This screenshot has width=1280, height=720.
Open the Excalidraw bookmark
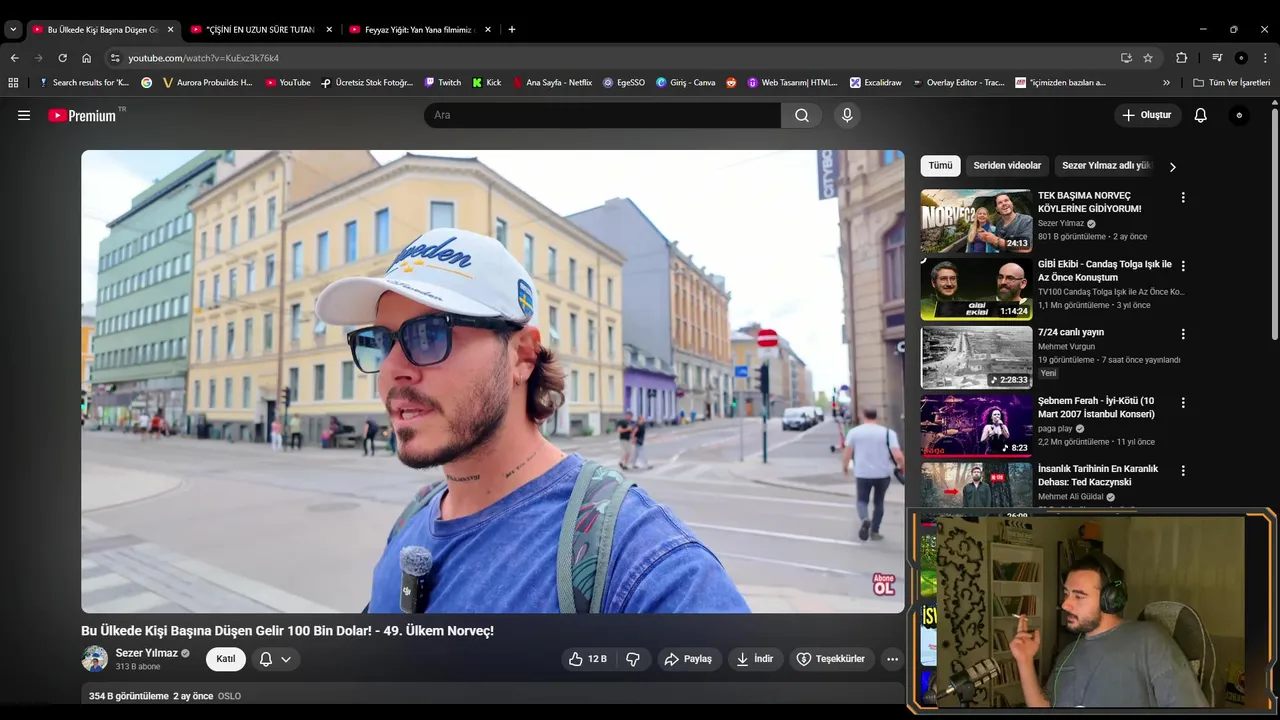(875, 83)
